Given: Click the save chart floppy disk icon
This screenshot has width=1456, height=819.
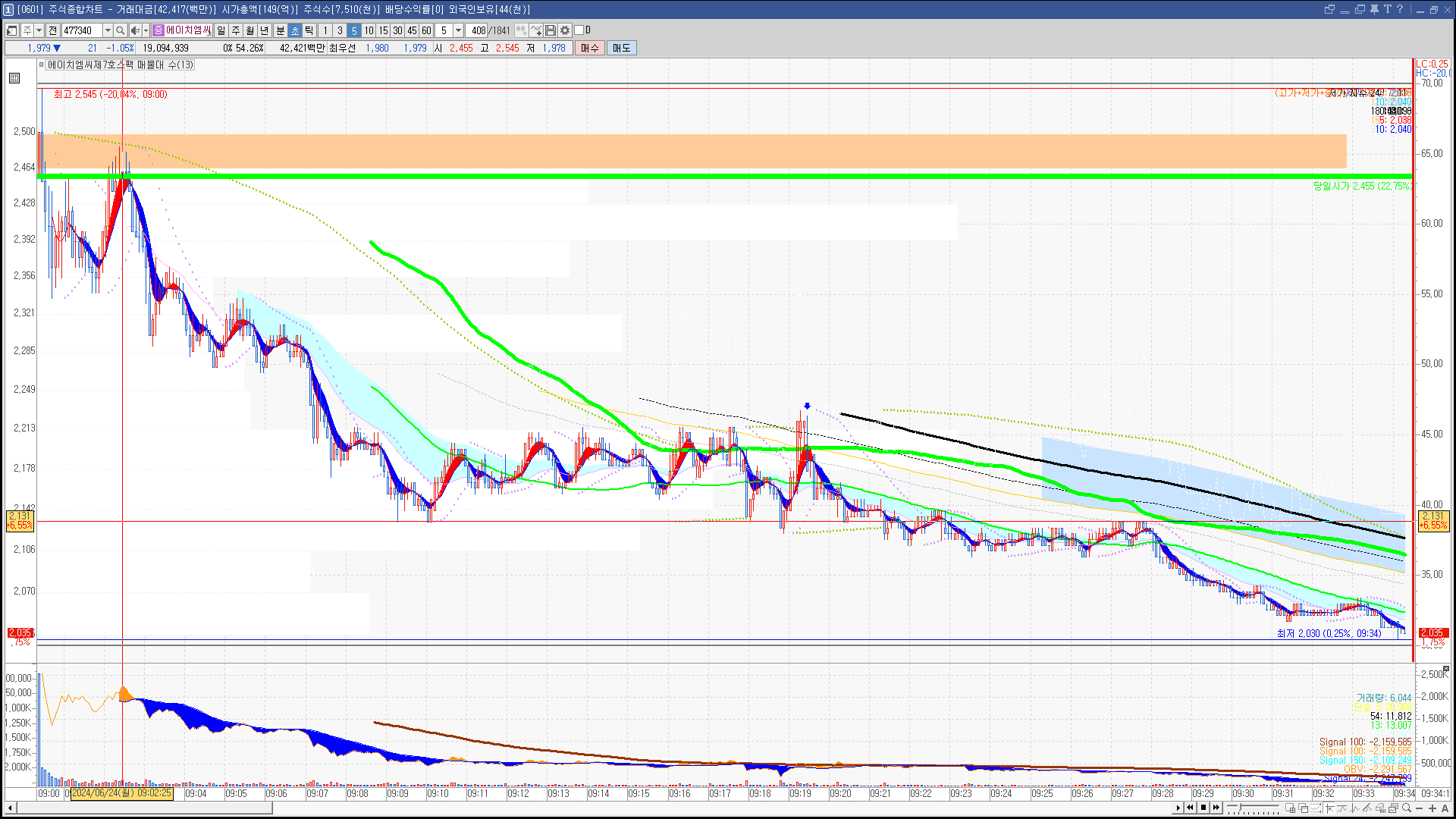Looking at the screenshot, I should coord(551,30).
